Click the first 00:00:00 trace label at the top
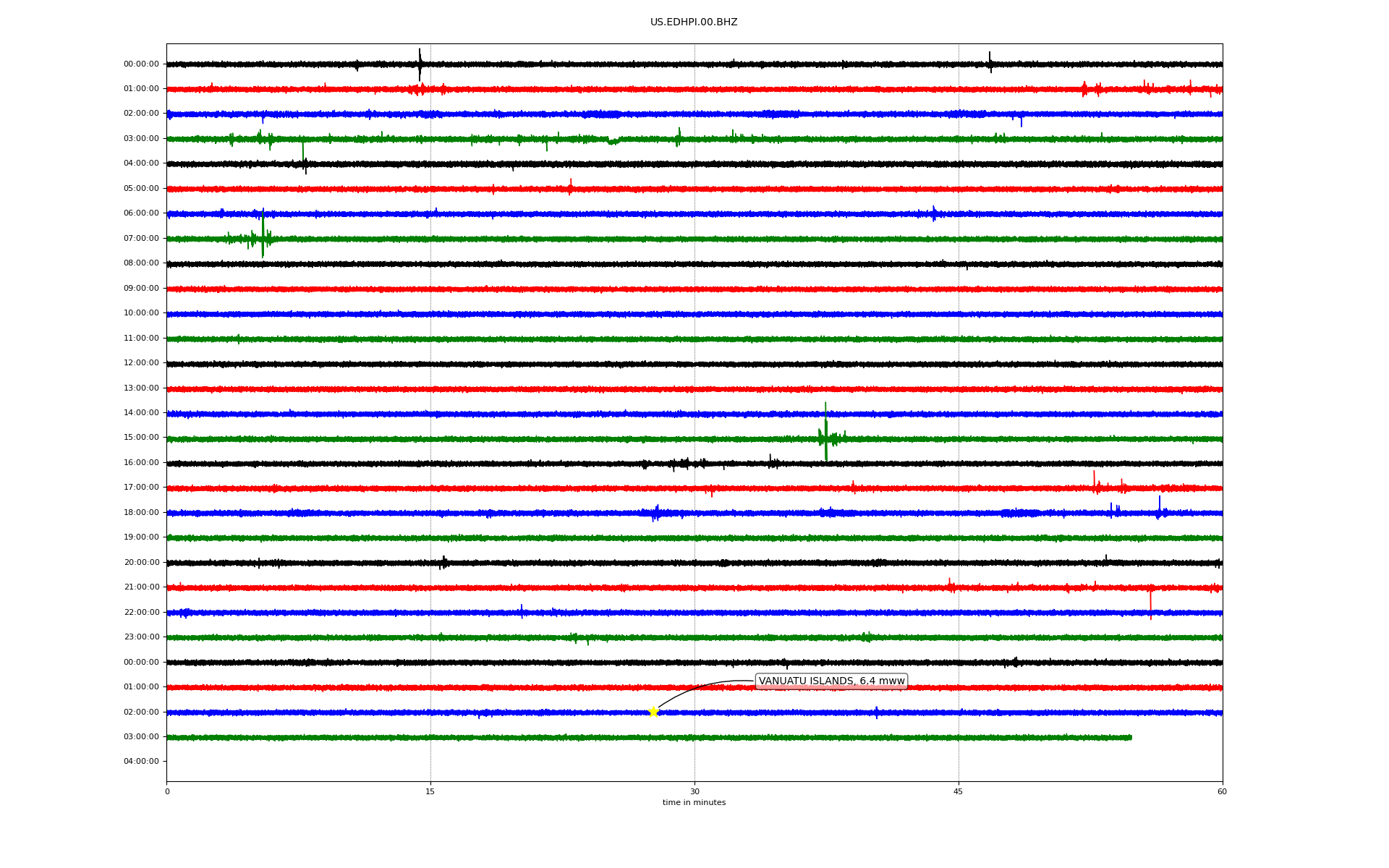 point(141,64)
